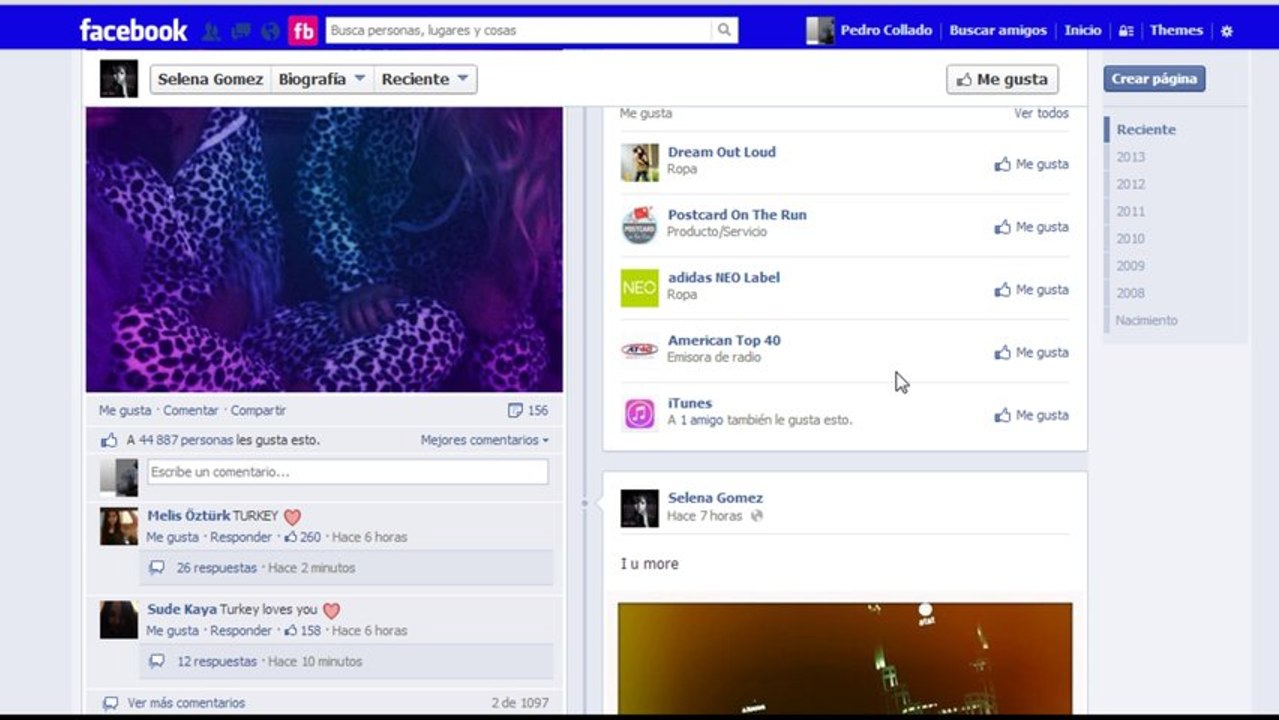Click the 156 shares icon under photo
Screen dimensions: 1279x720
[515, 410]
